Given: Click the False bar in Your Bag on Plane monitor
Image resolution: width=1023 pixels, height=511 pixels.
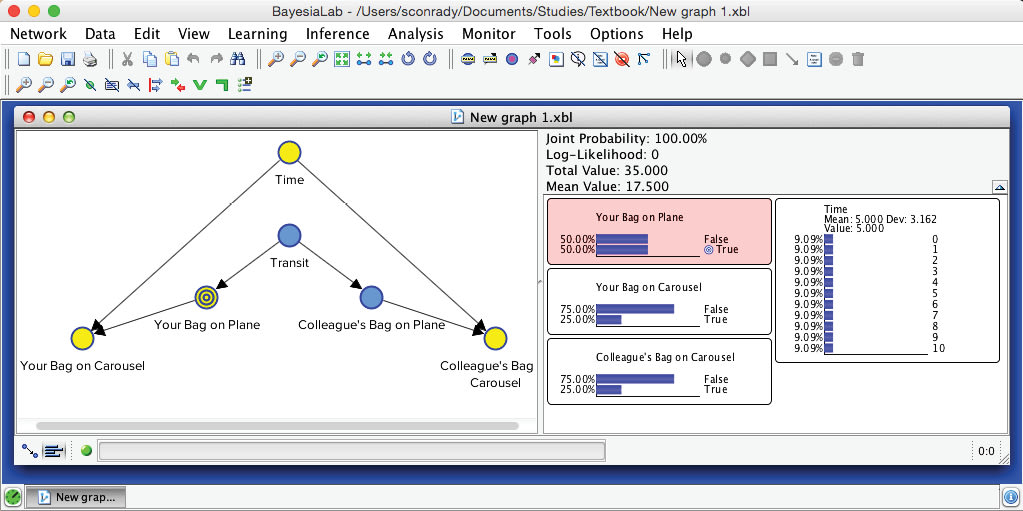Looking at the screenshot, I should pyautogui.click(x=622, y=240).
